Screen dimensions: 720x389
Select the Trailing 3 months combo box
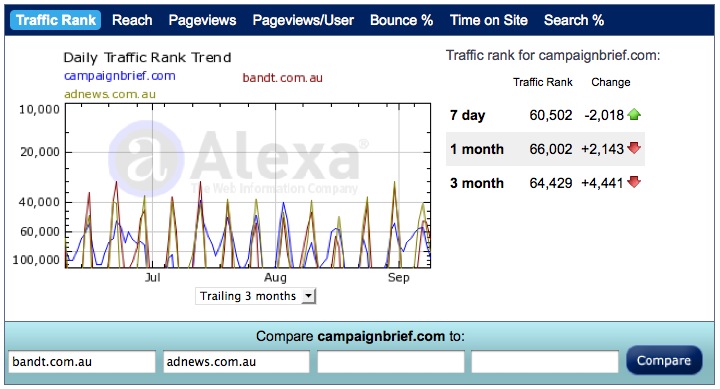(255, 296)
